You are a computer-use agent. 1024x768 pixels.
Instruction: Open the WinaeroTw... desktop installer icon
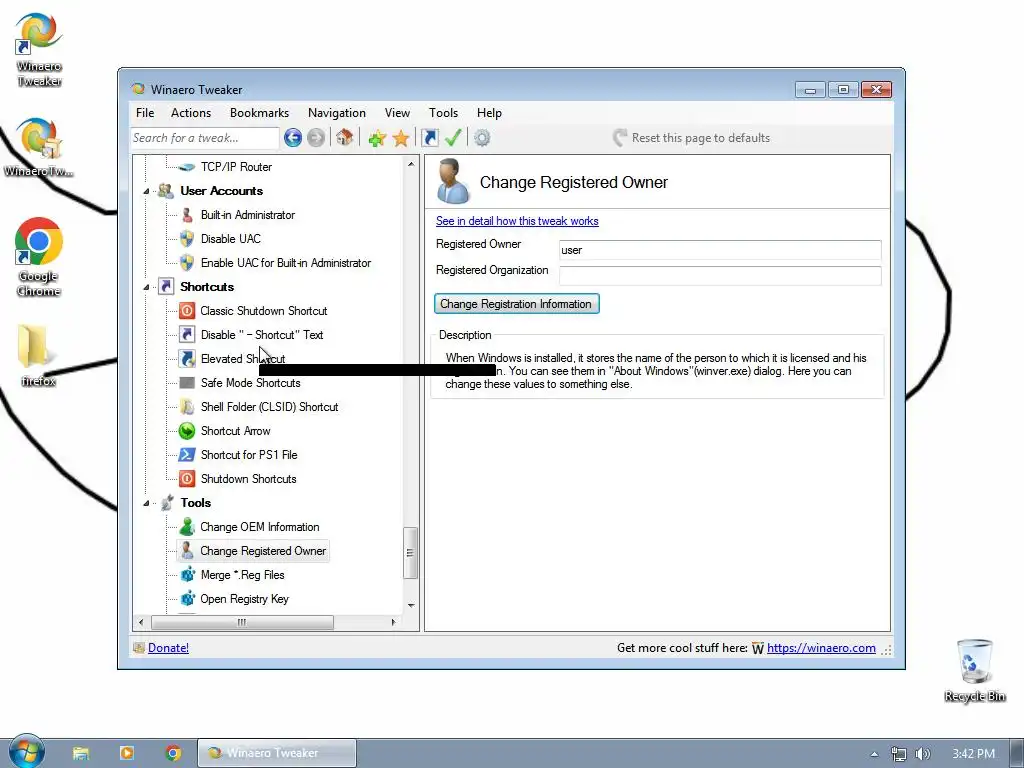pyautogui.click(x=39, y=146)
